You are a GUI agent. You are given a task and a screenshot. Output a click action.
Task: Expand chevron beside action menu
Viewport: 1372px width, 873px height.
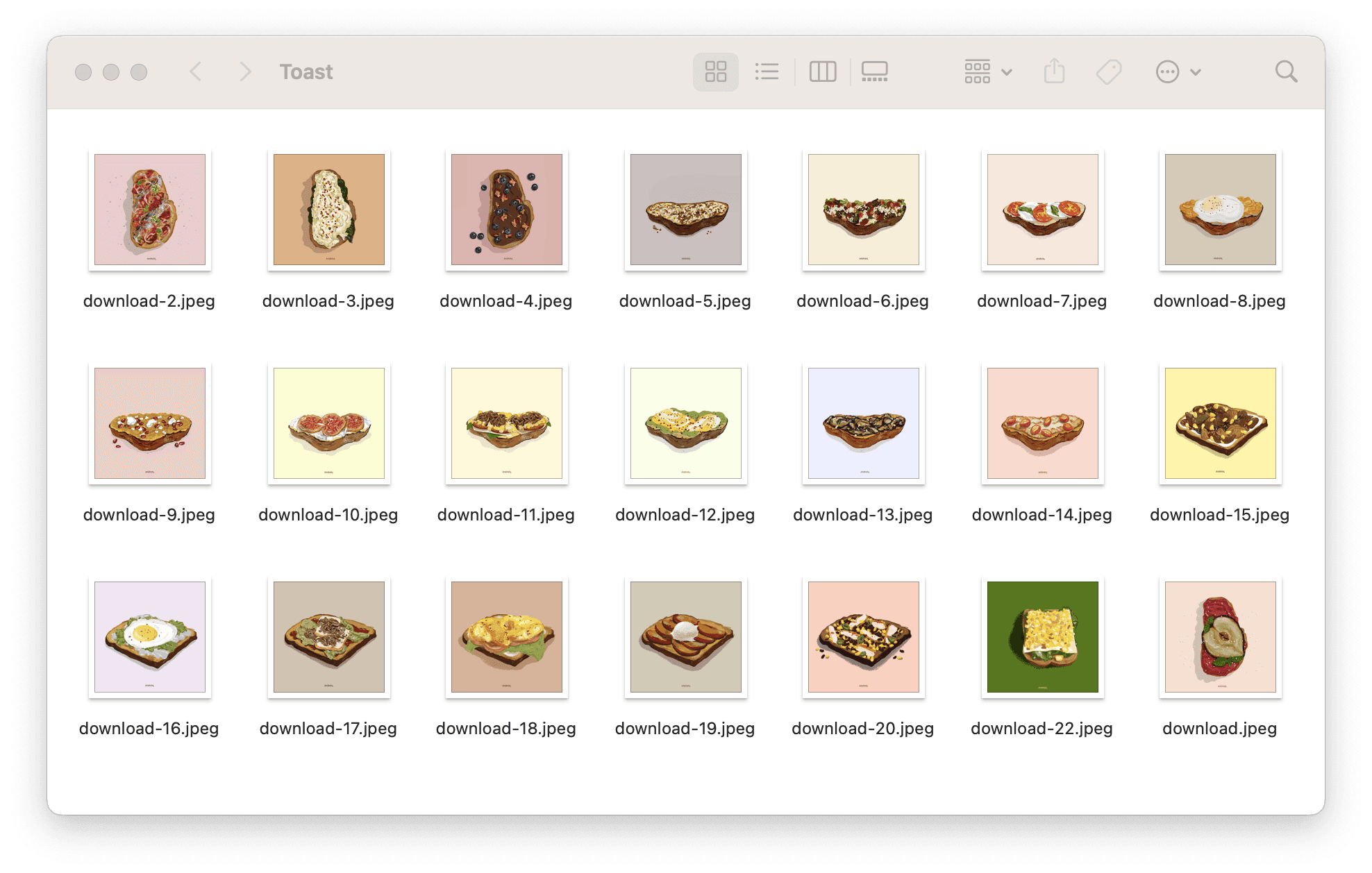[x=1196, y=71]
